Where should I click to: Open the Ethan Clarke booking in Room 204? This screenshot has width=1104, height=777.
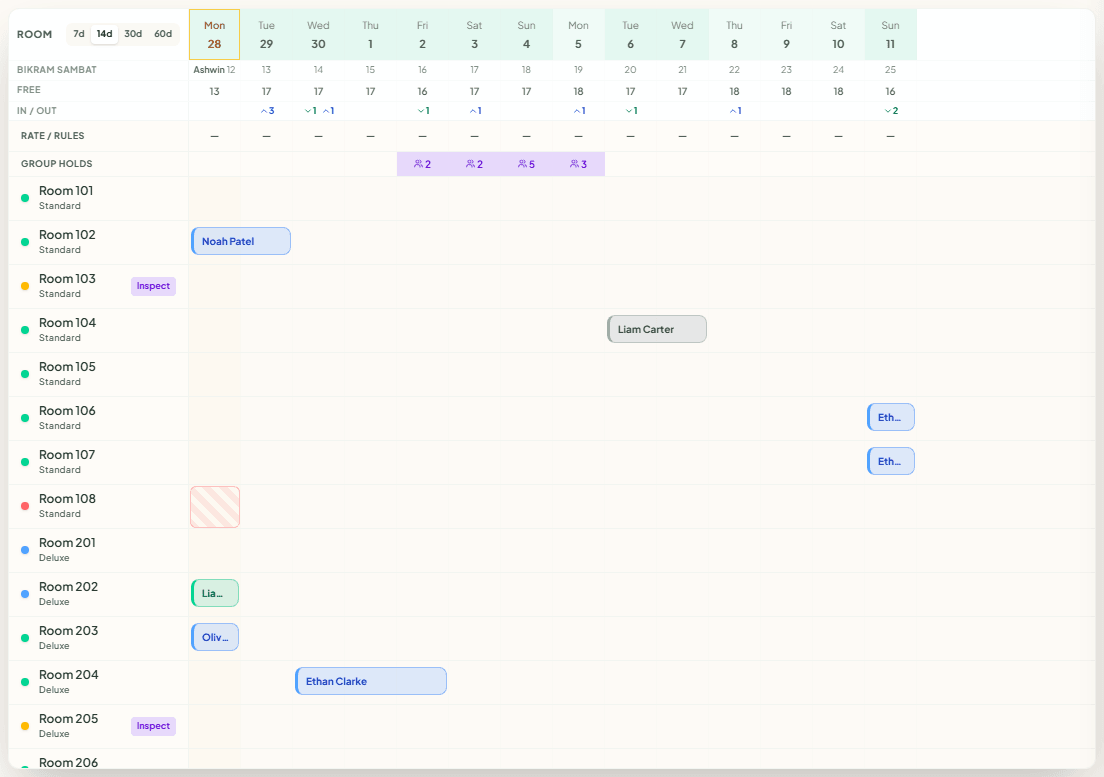(x=371, y=681)
